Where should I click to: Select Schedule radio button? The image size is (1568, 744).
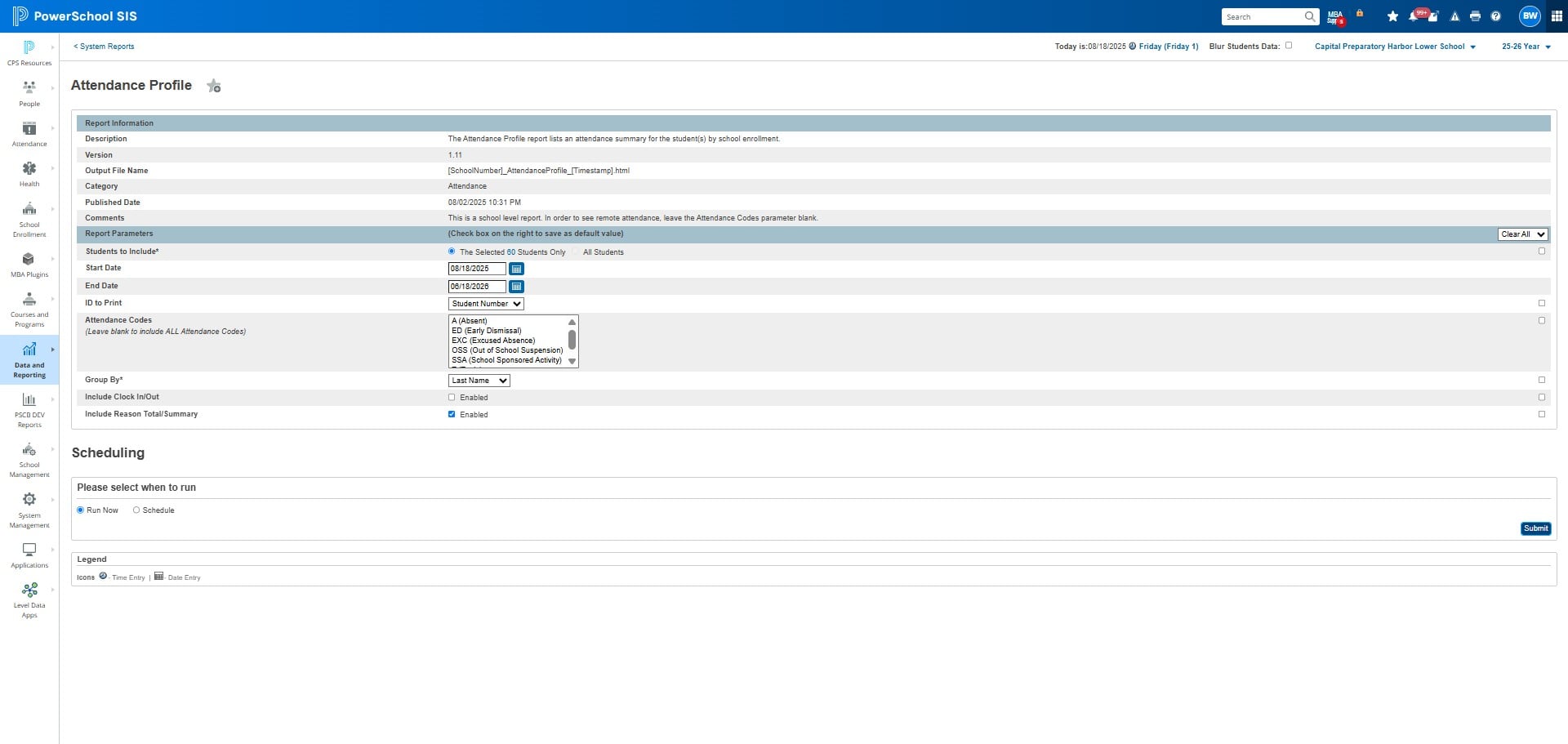136,510
